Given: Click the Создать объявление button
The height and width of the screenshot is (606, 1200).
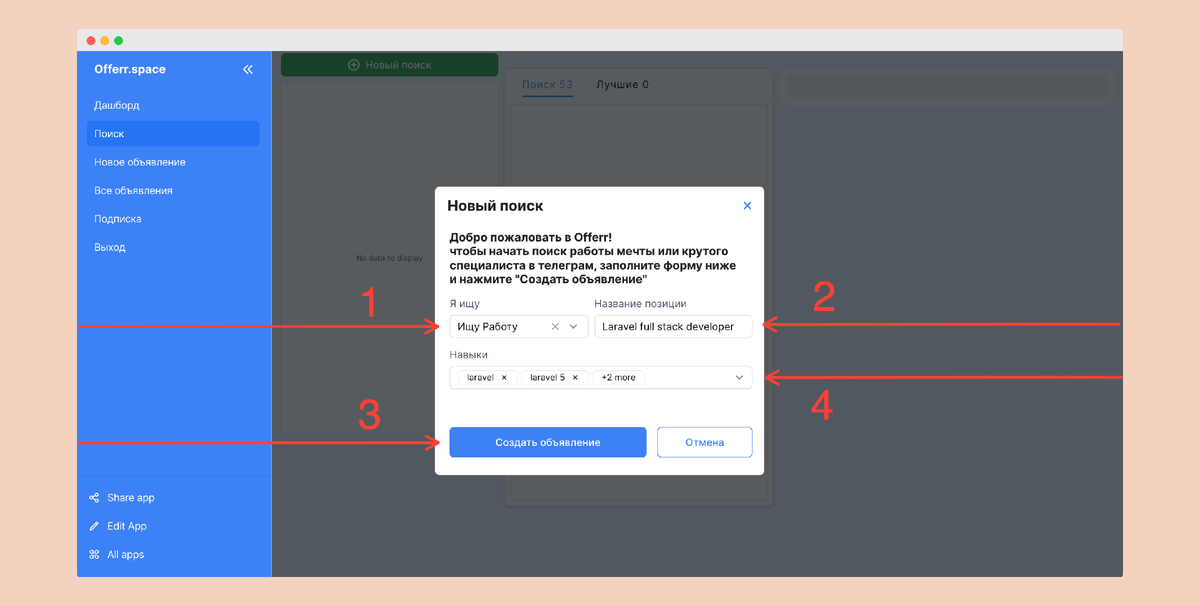Looking at the screenshot, I should 548,442.
